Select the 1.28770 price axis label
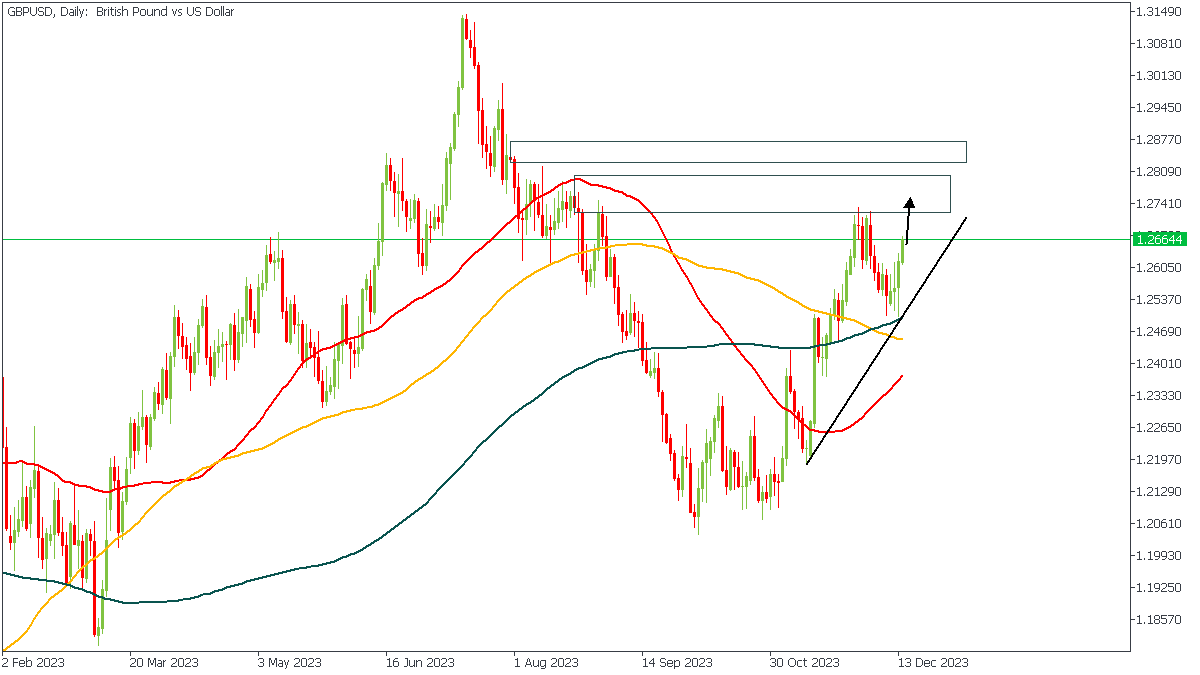This screenshot has height=675, width=1200. pyautogui.click(x=1160, y=140)
